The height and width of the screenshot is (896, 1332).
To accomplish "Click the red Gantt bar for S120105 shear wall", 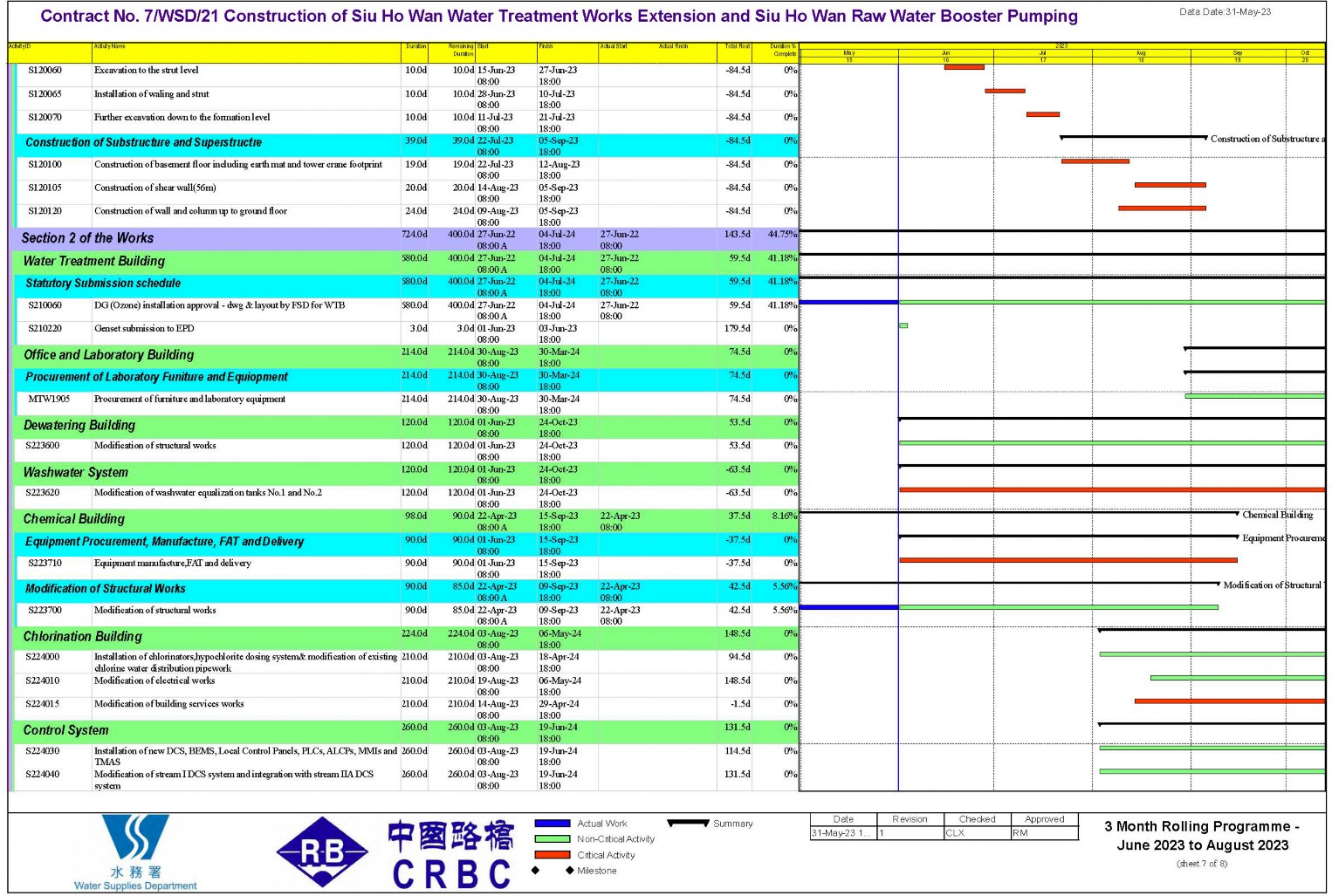I will point(1171,185).
